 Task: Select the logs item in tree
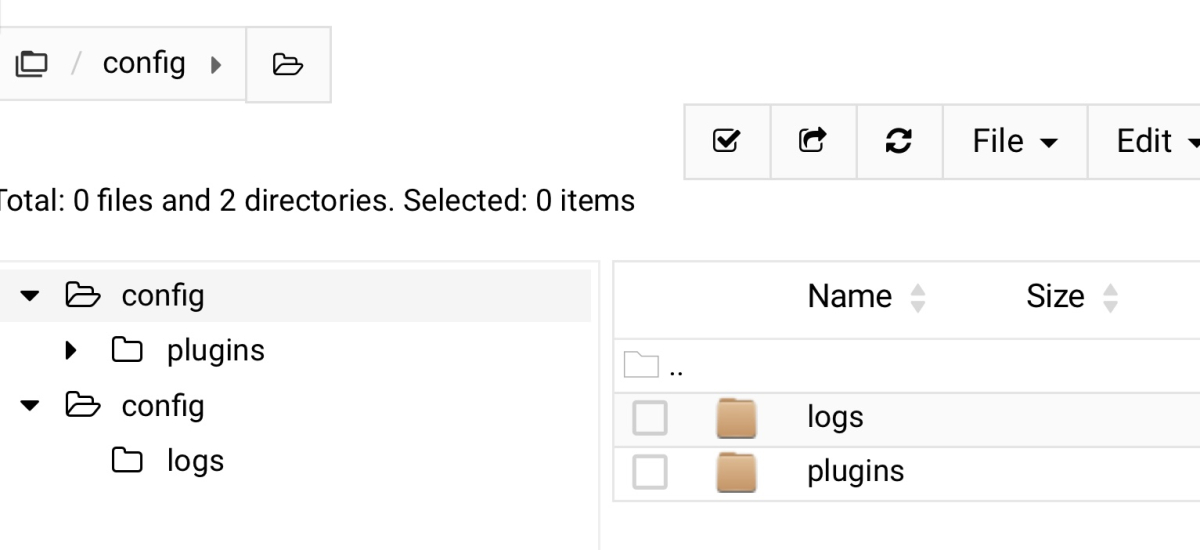tap(195, 461)
